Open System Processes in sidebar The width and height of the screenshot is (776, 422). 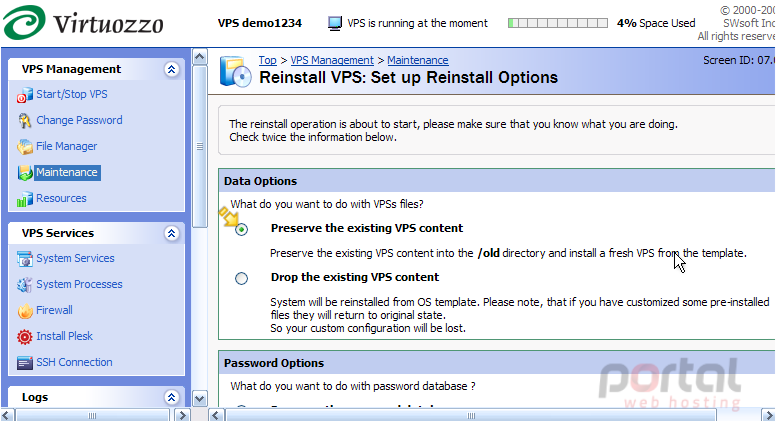79,284
